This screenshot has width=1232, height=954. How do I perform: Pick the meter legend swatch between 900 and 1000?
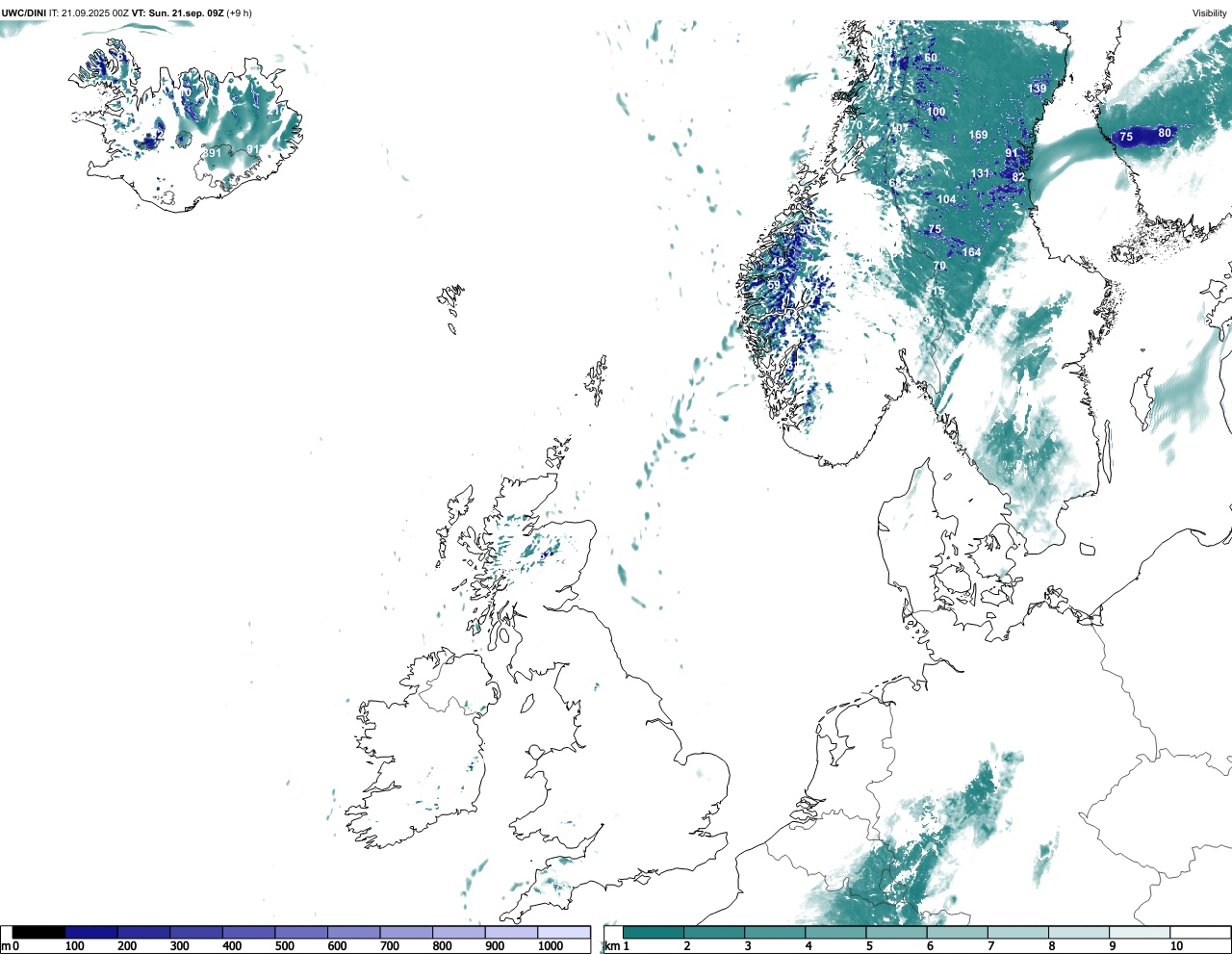(511, 932)
